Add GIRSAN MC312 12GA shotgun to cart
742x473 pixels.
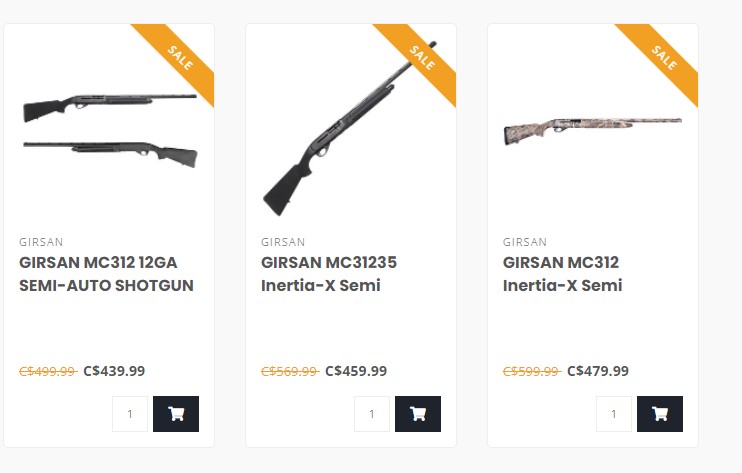(176, 414)
